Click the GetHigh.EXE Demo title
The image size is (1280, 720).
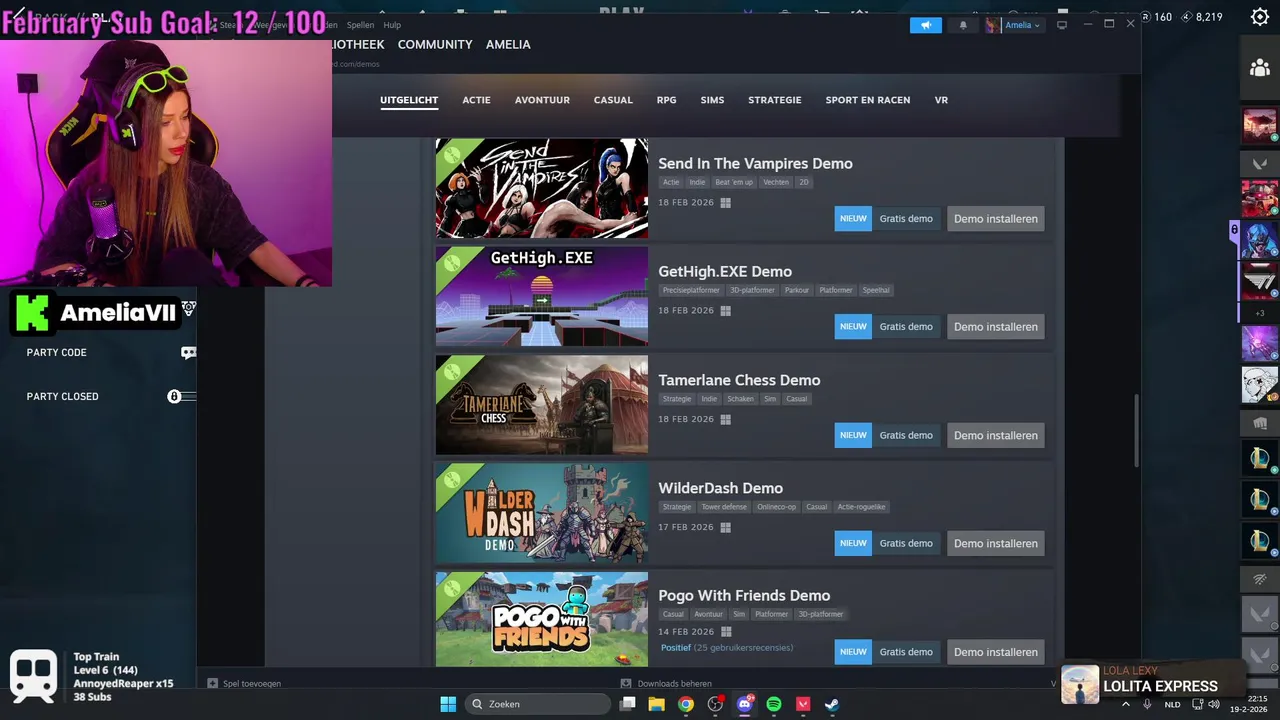tap(725, 271)
